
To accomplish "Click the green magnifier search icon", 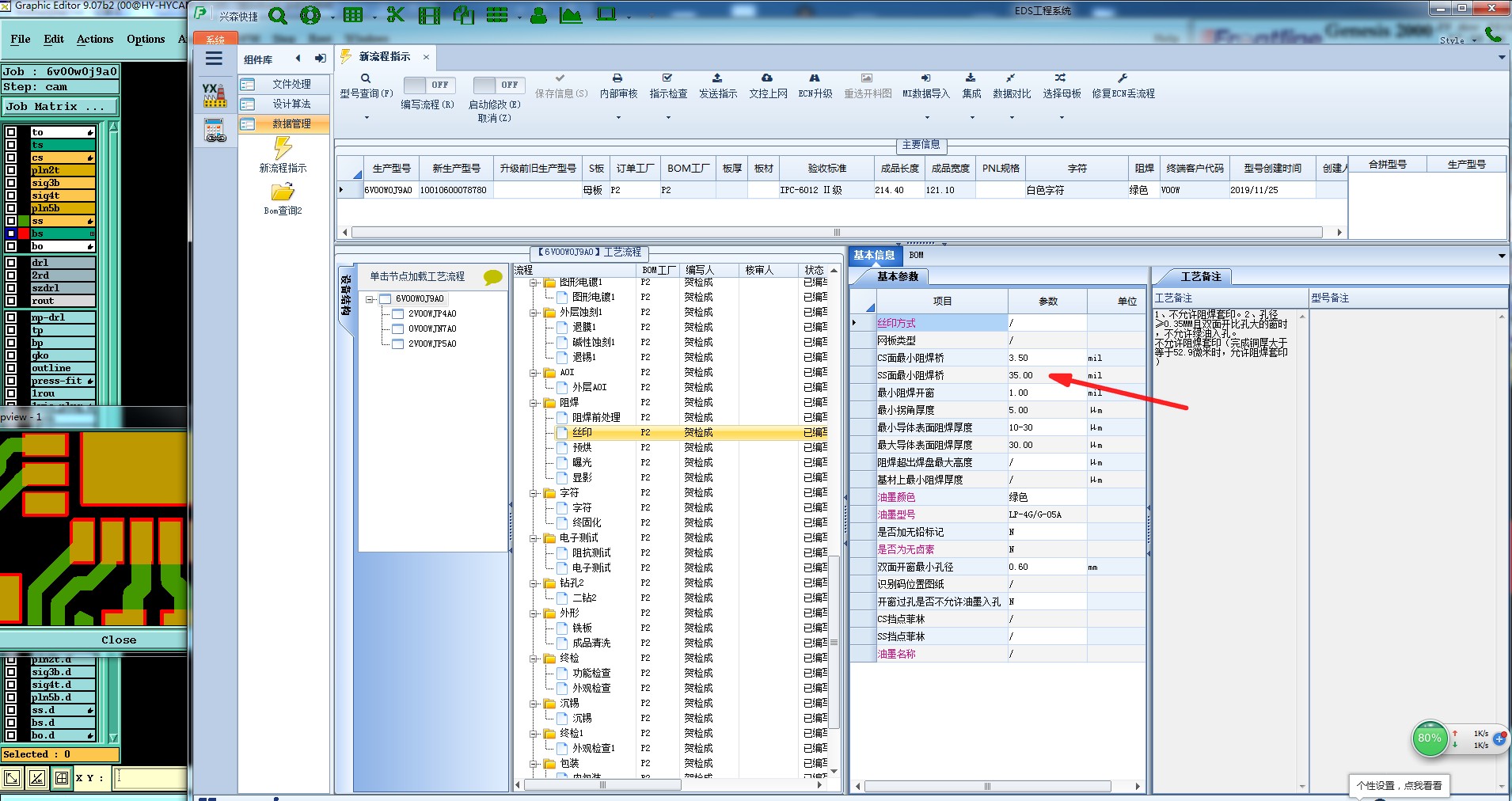I will click(x=278, y=15).
